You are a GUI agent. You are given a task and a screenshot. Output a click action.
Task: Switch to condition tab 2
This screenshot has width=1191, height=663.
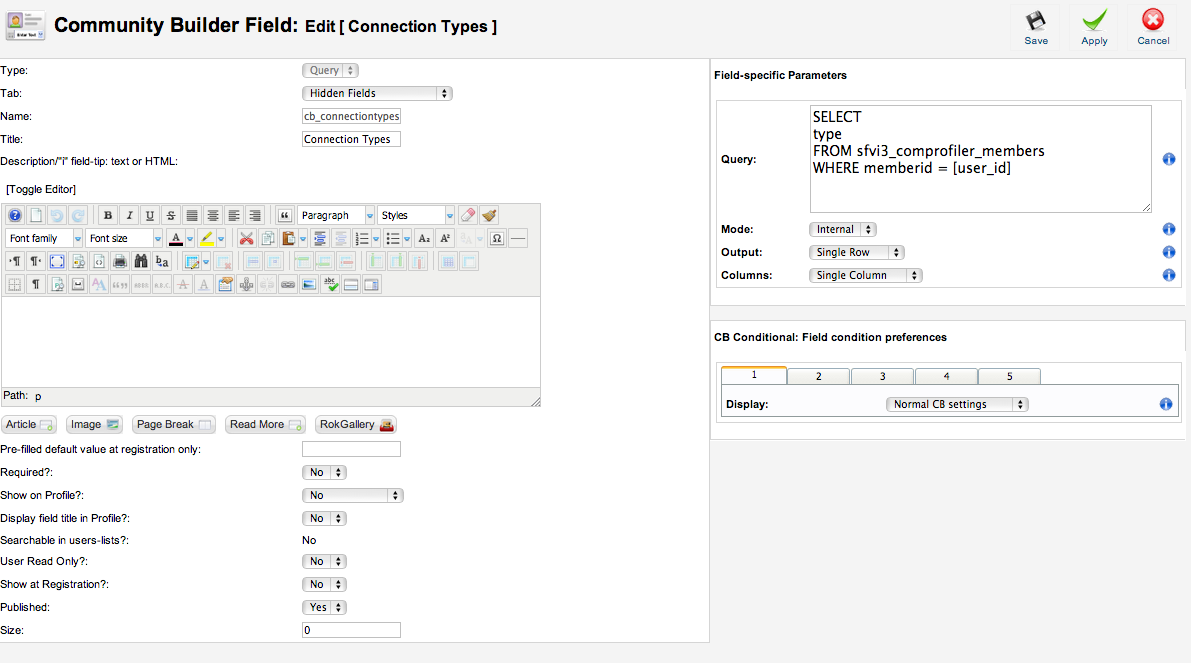coord(819,376)
